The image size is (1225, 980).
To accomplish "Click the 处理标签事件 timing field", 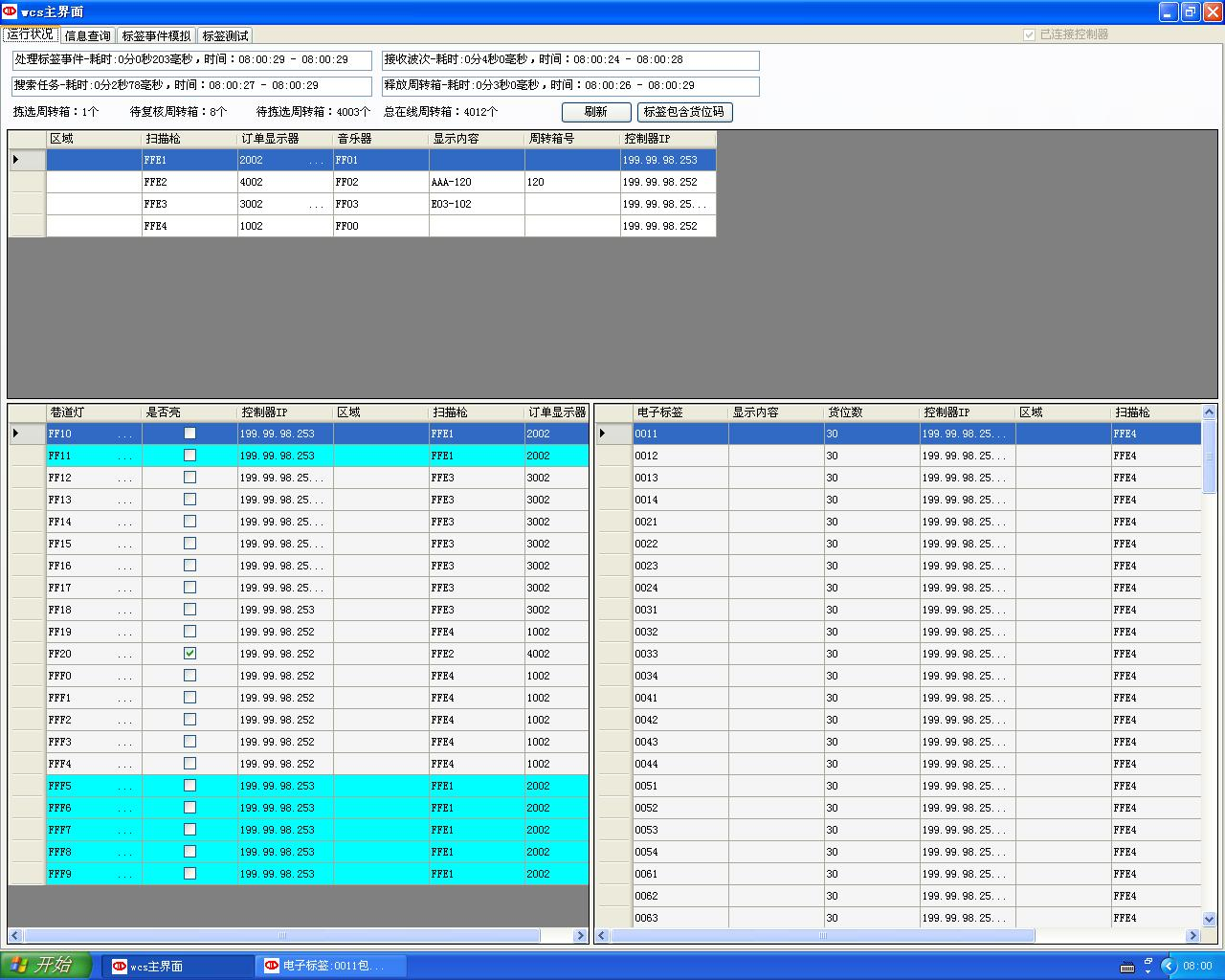I will tap(191, 60).
